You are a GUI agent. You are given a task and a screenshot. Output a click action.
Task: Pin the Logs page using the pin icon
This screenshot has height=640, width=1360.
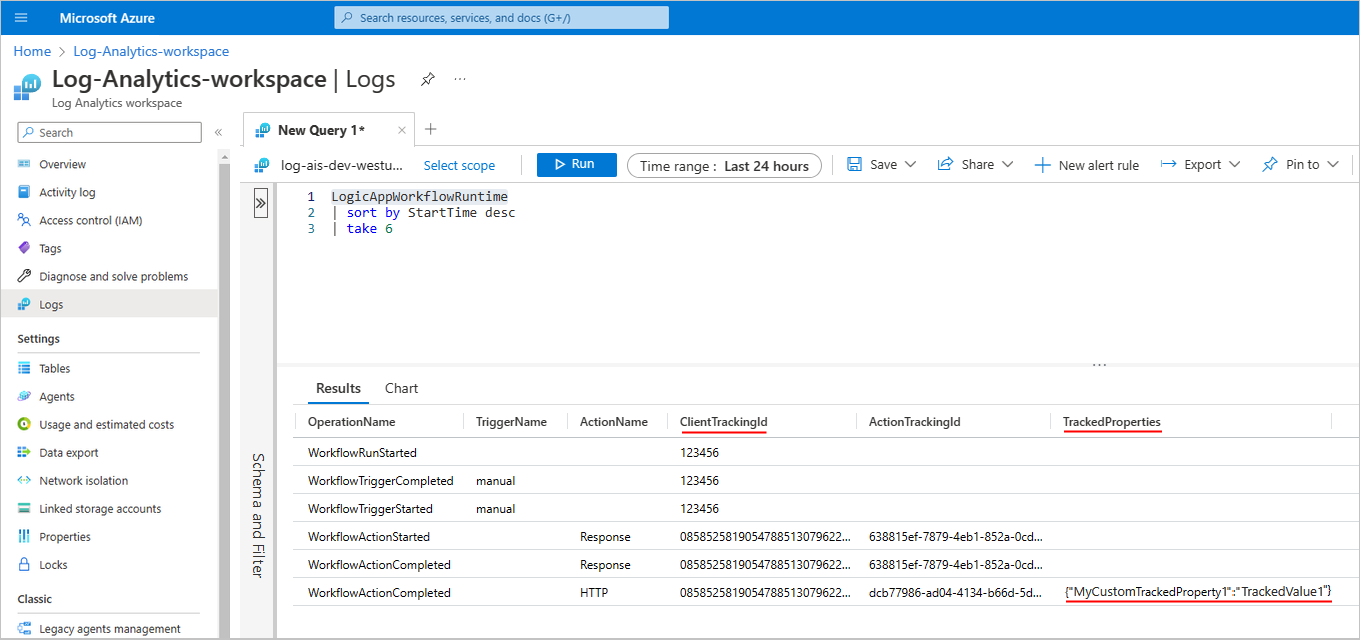pos(428,79)
